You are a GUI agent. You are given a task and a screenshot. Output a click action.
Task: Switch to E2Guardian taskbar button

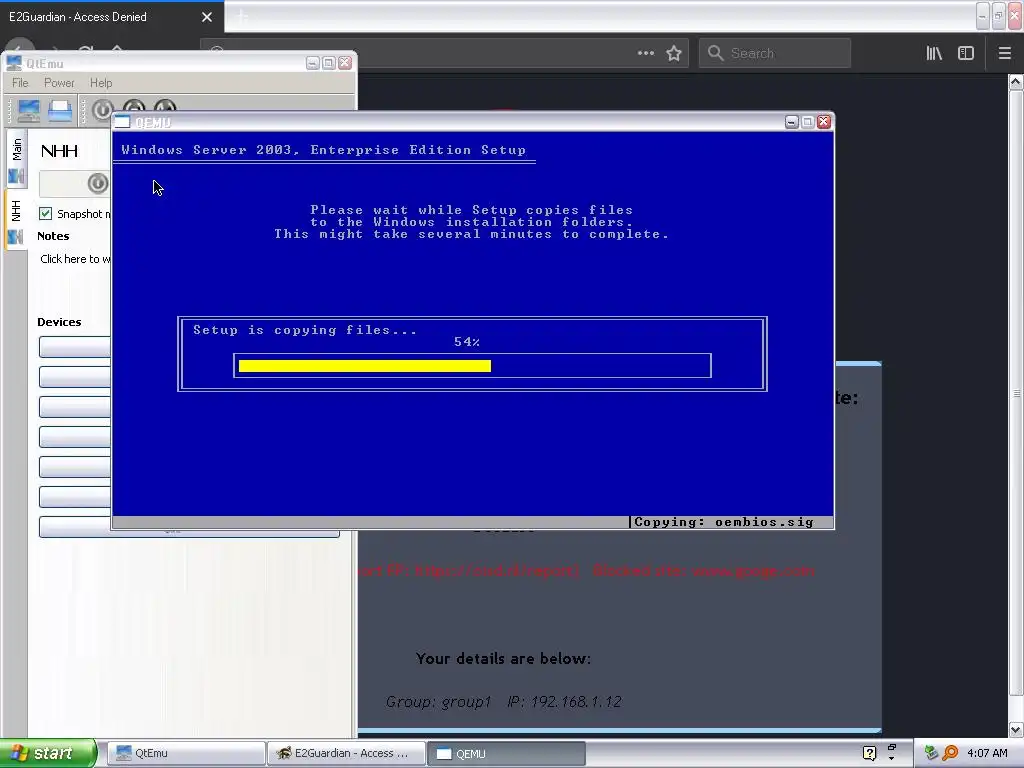pyautogui.click(x=346, y=753)
